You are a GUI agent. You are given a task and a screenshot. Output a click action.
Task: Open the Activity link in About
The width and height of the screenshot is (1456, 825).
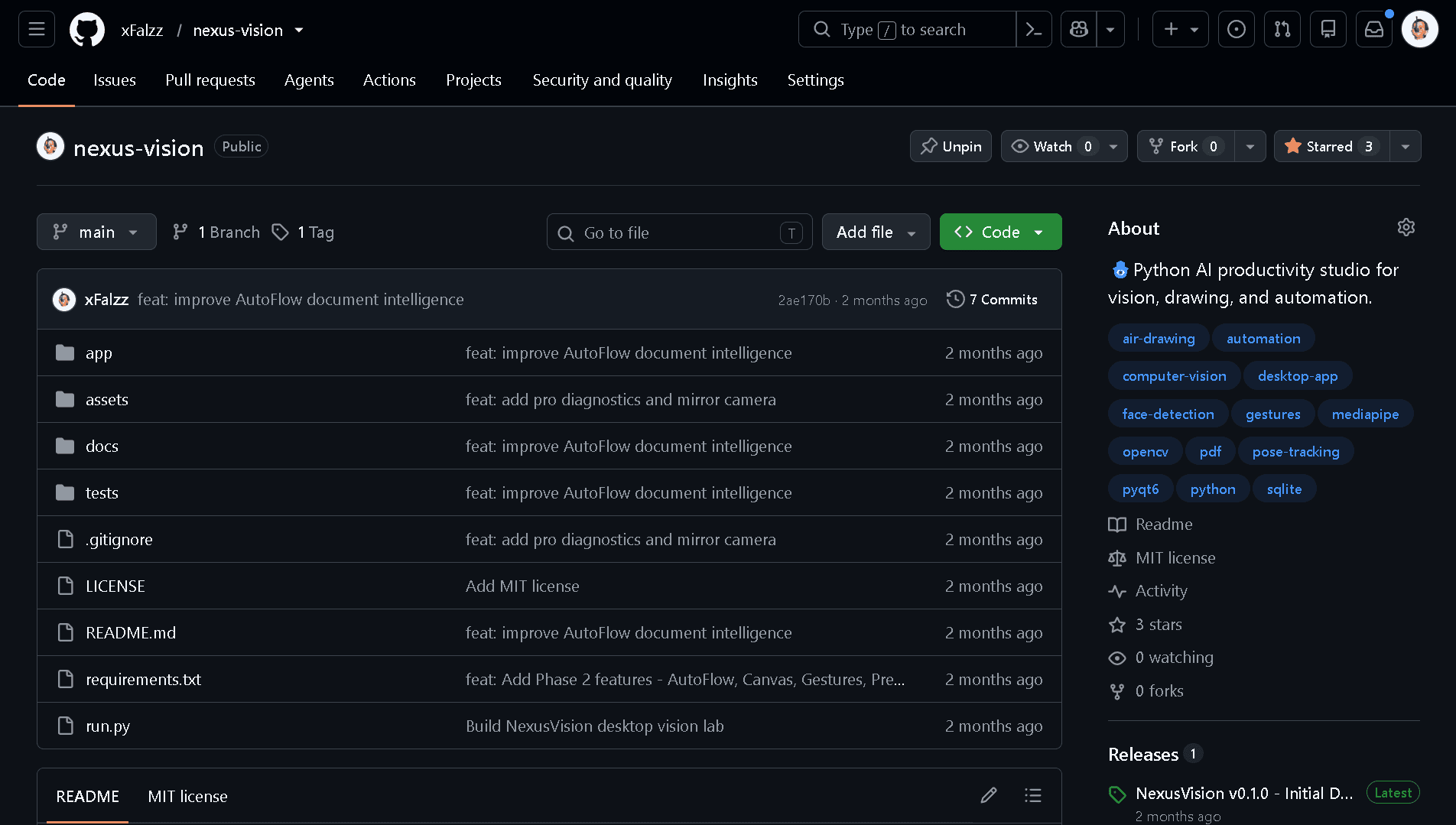coord(1161,591)
